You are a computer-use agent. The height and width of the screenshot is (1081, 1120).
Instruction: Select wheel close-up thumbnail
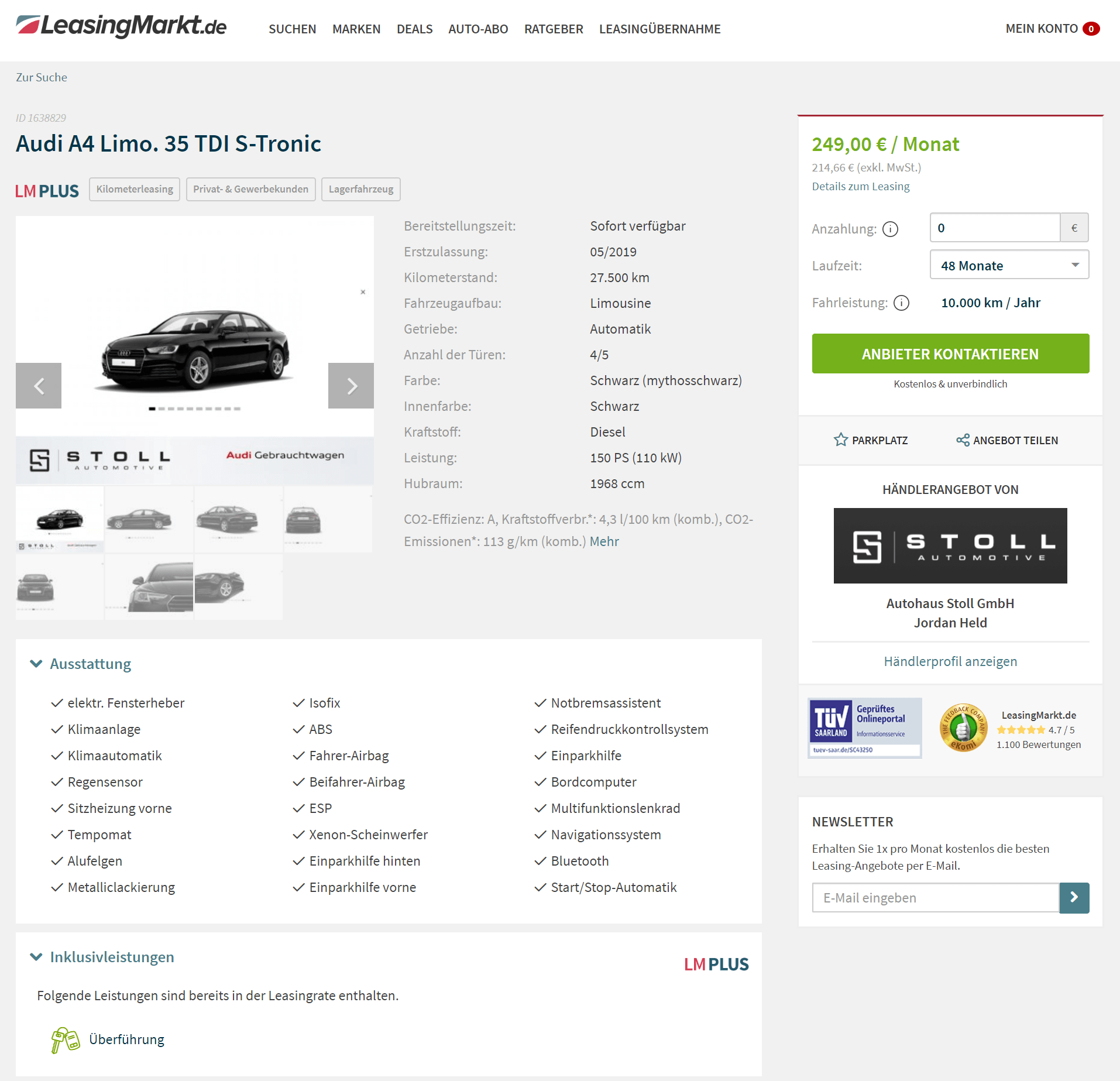(x=238, y=587)
